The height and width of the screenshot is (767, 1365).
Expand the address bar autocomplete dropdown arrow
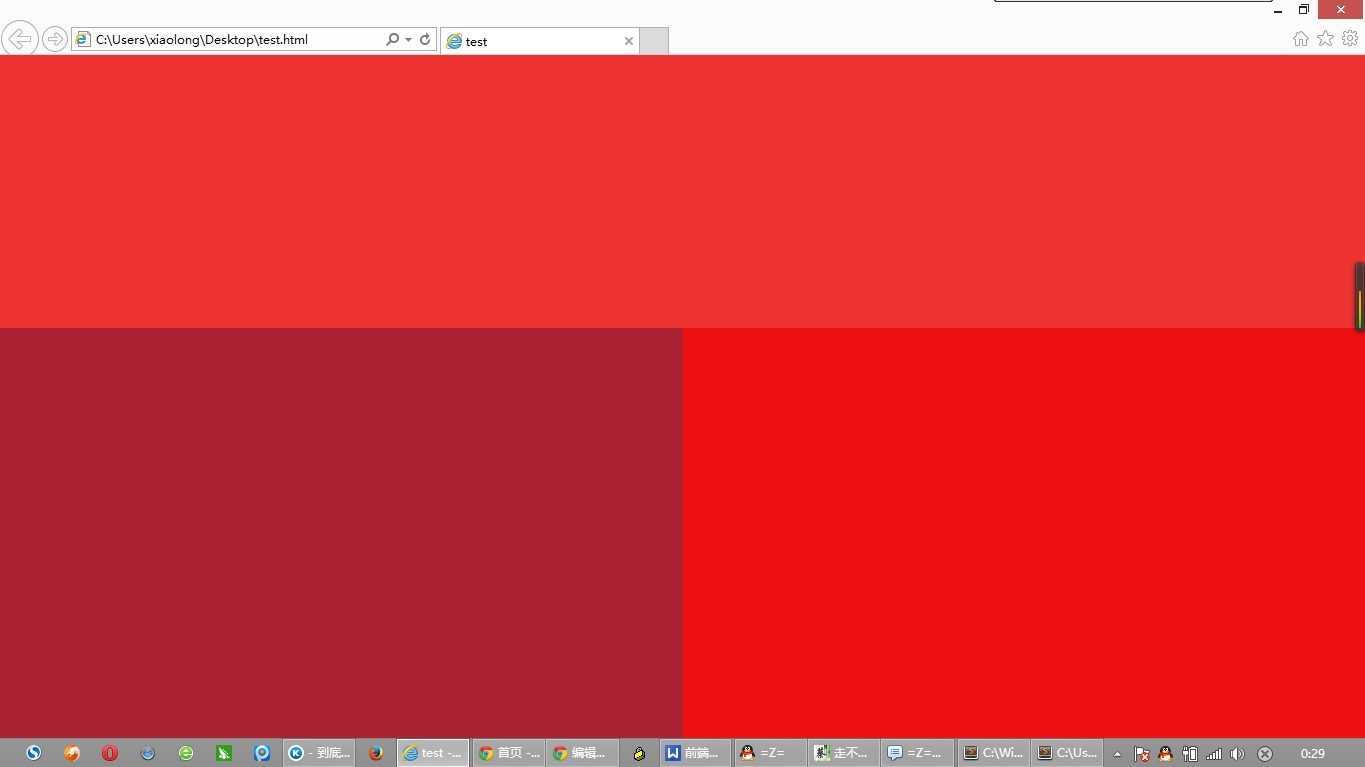(x=408, y=40)
